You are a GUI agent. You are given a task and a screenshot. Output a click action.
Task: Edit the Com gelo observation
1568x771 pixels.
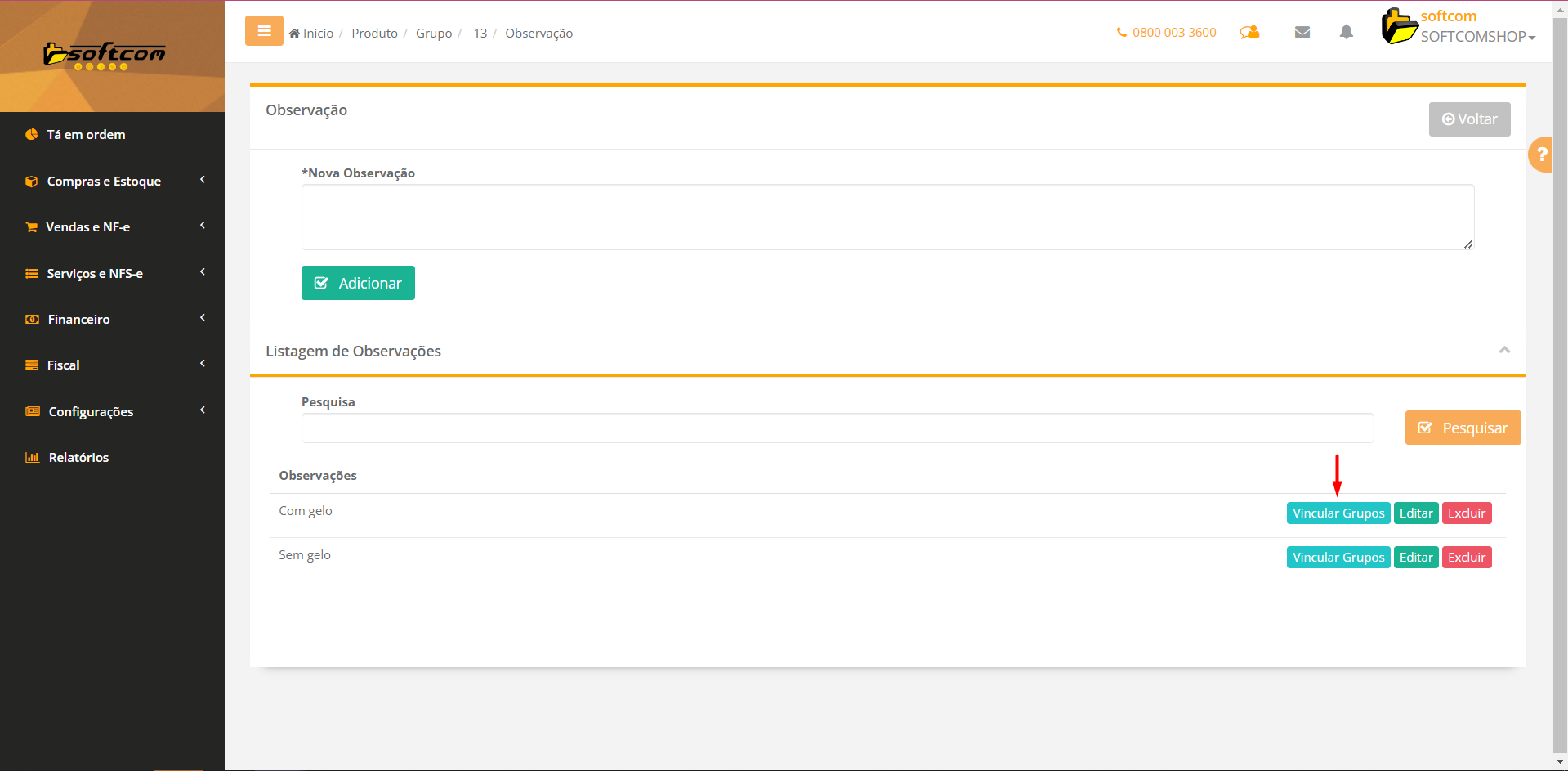1415,513
